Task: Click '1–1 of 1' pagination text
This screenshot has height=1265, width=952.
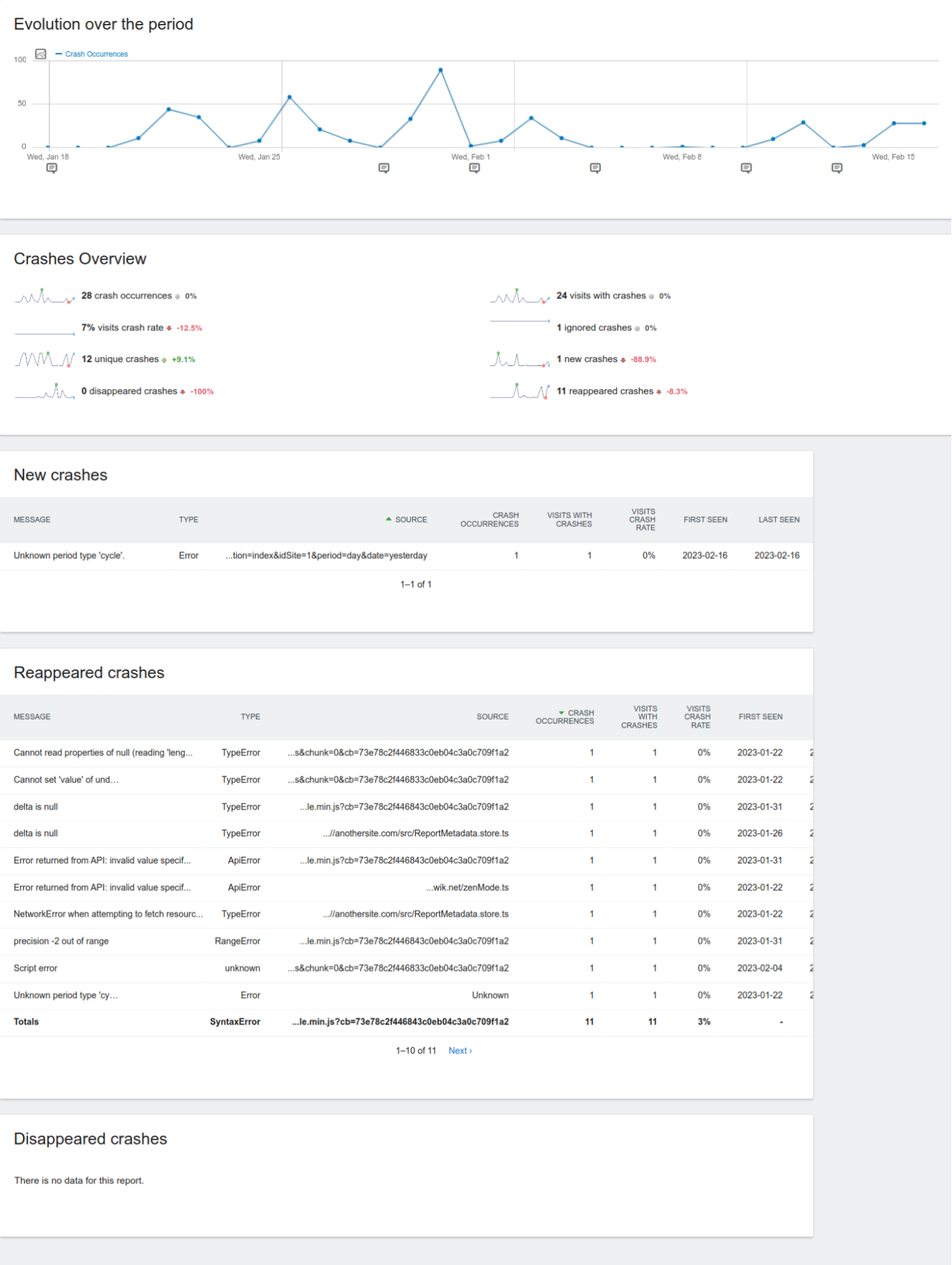Action: (416, 585)
